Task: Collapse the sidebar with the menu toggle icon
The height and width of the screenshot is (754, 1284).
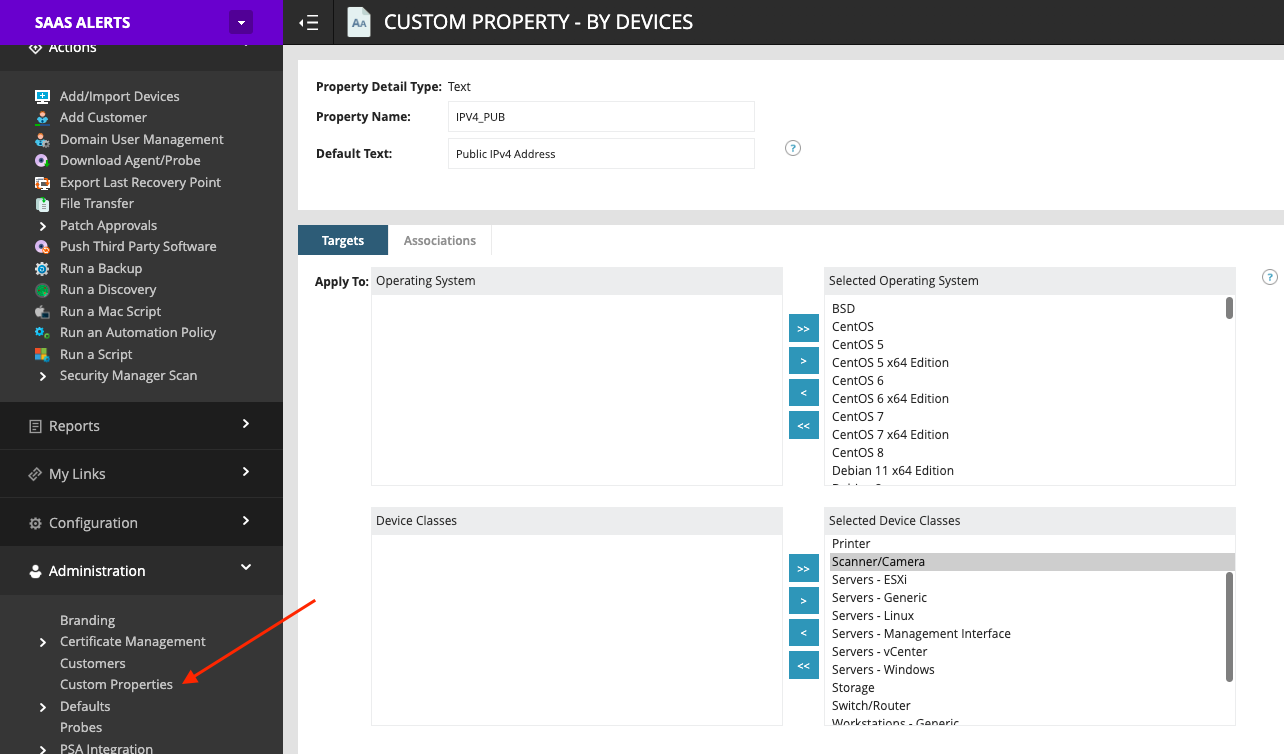Action: point(309,22)
